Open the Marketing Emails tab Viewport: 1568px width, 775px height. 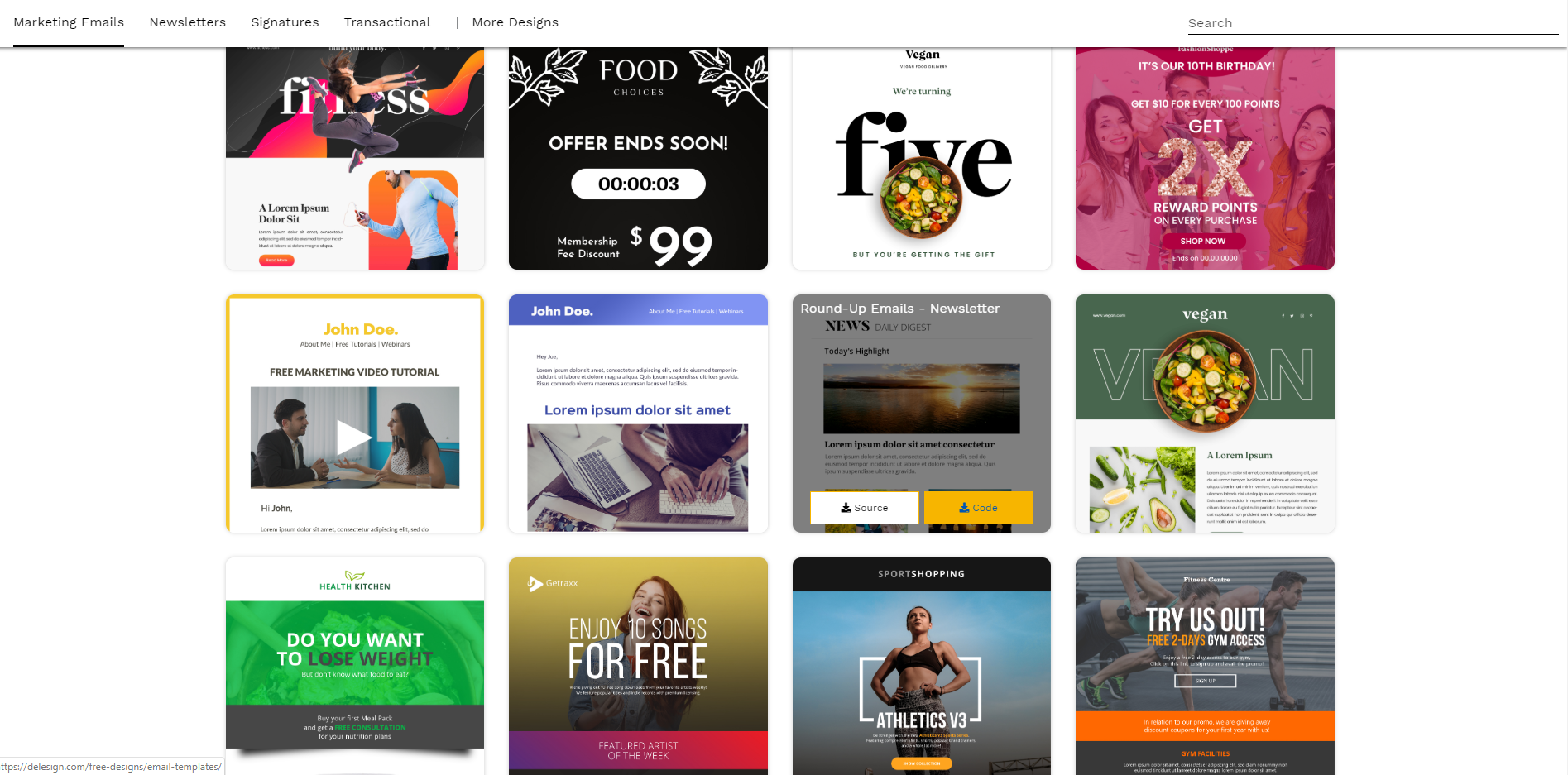point(69,22)
